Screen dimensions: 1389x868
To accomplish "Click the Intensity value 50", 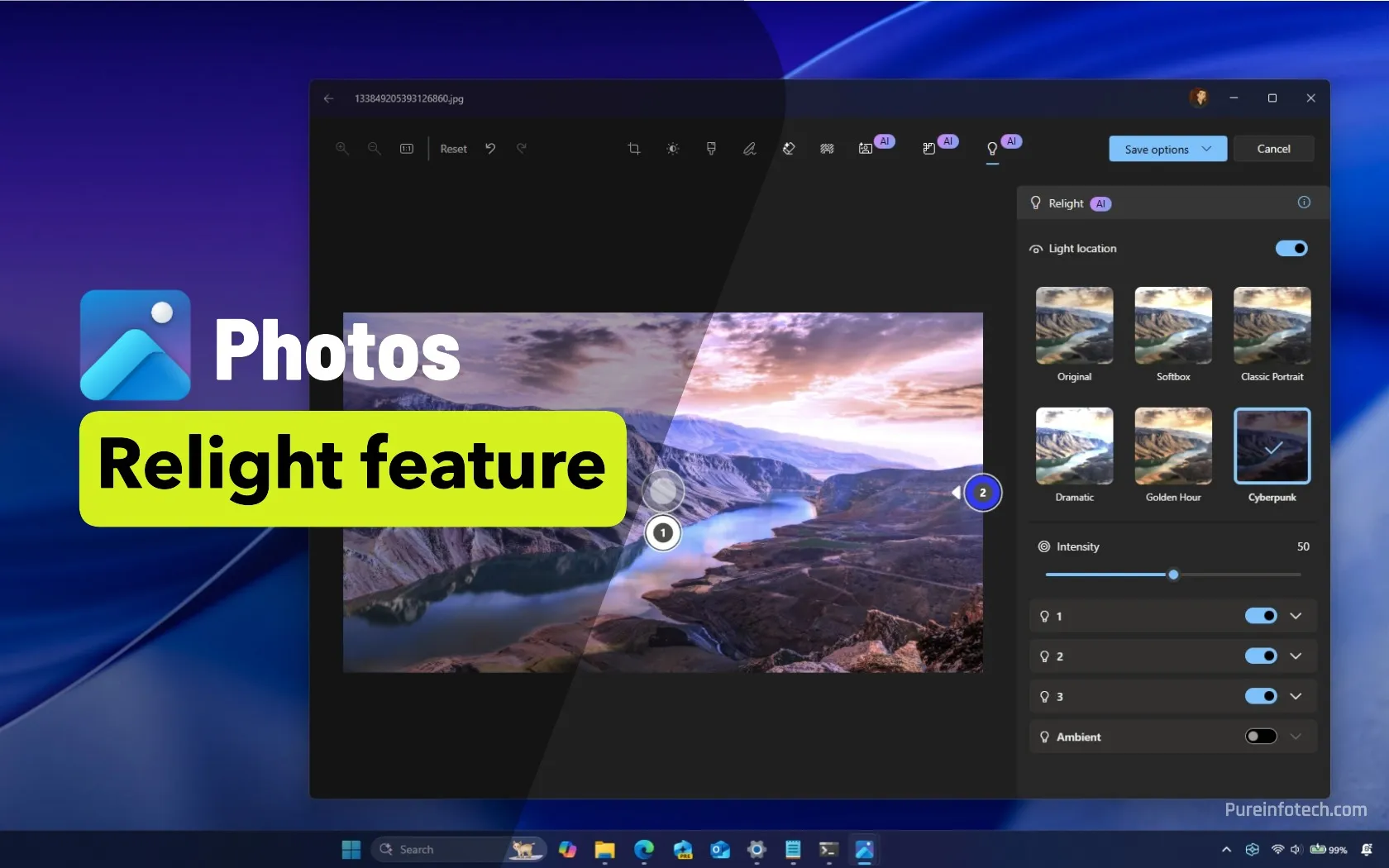I will (x=1303, y=546).
